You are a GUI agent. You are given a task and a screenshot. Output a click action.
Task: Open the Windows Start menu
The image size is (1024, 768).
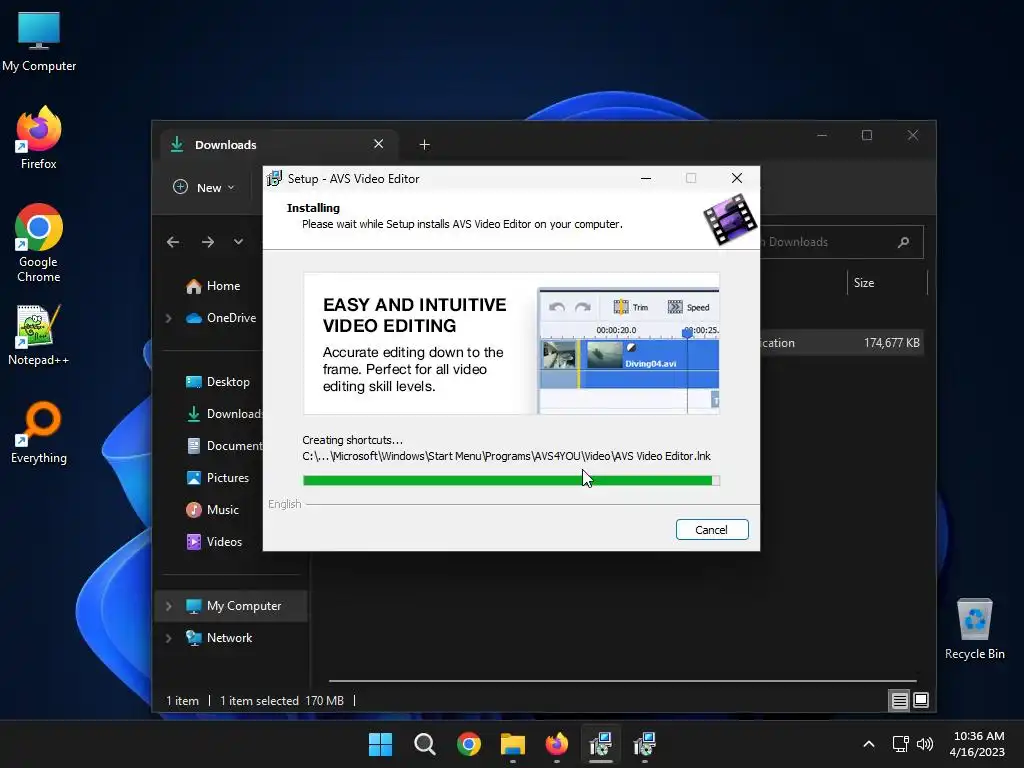(381, 744)
